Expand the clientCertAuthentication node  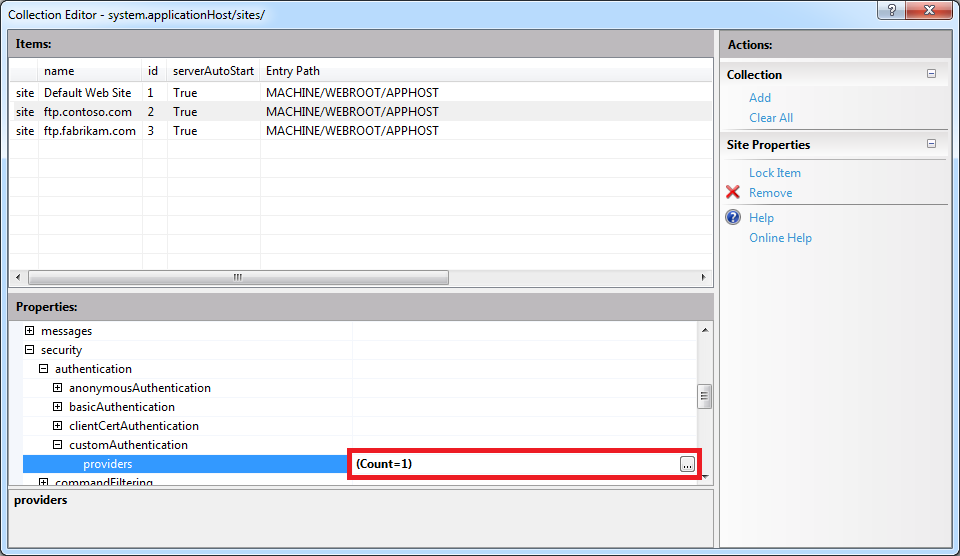[58, 426]
